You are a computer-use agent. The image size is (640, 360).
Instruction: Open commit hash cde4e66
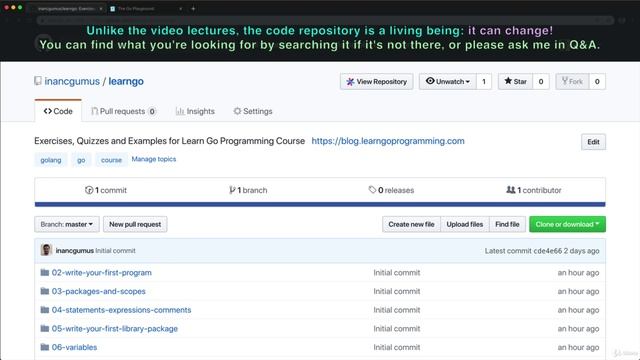pos(547,251)
